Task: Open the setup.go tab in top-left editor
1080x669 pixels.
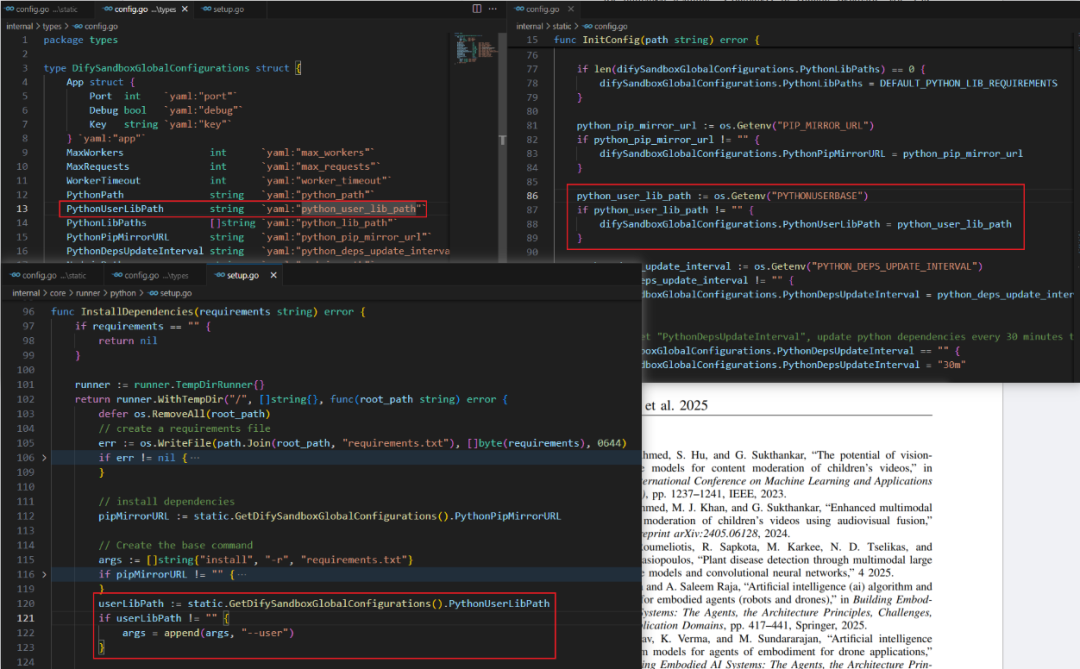Action: [x=226, y=9]
